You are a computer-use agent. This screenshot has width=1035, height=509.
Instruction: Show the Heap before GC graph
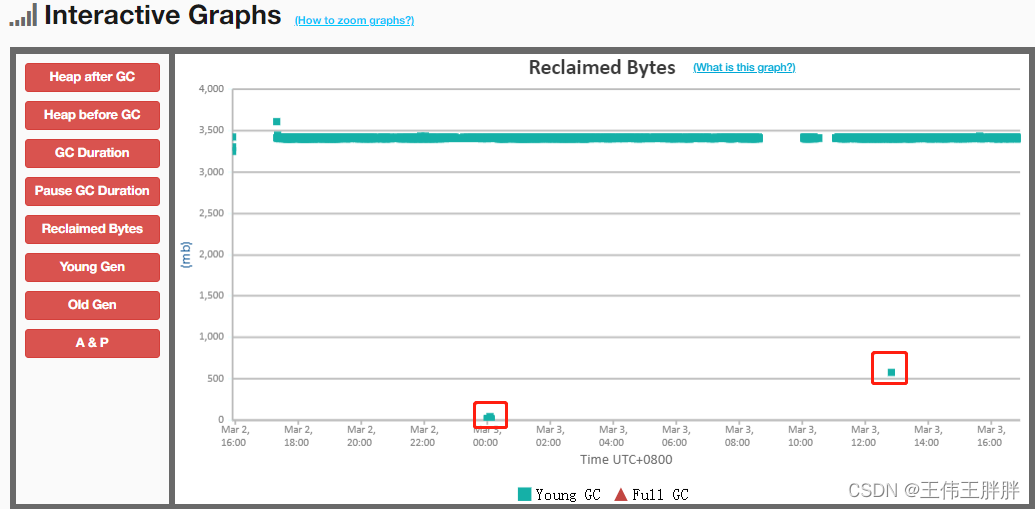[x=92, y=115]
